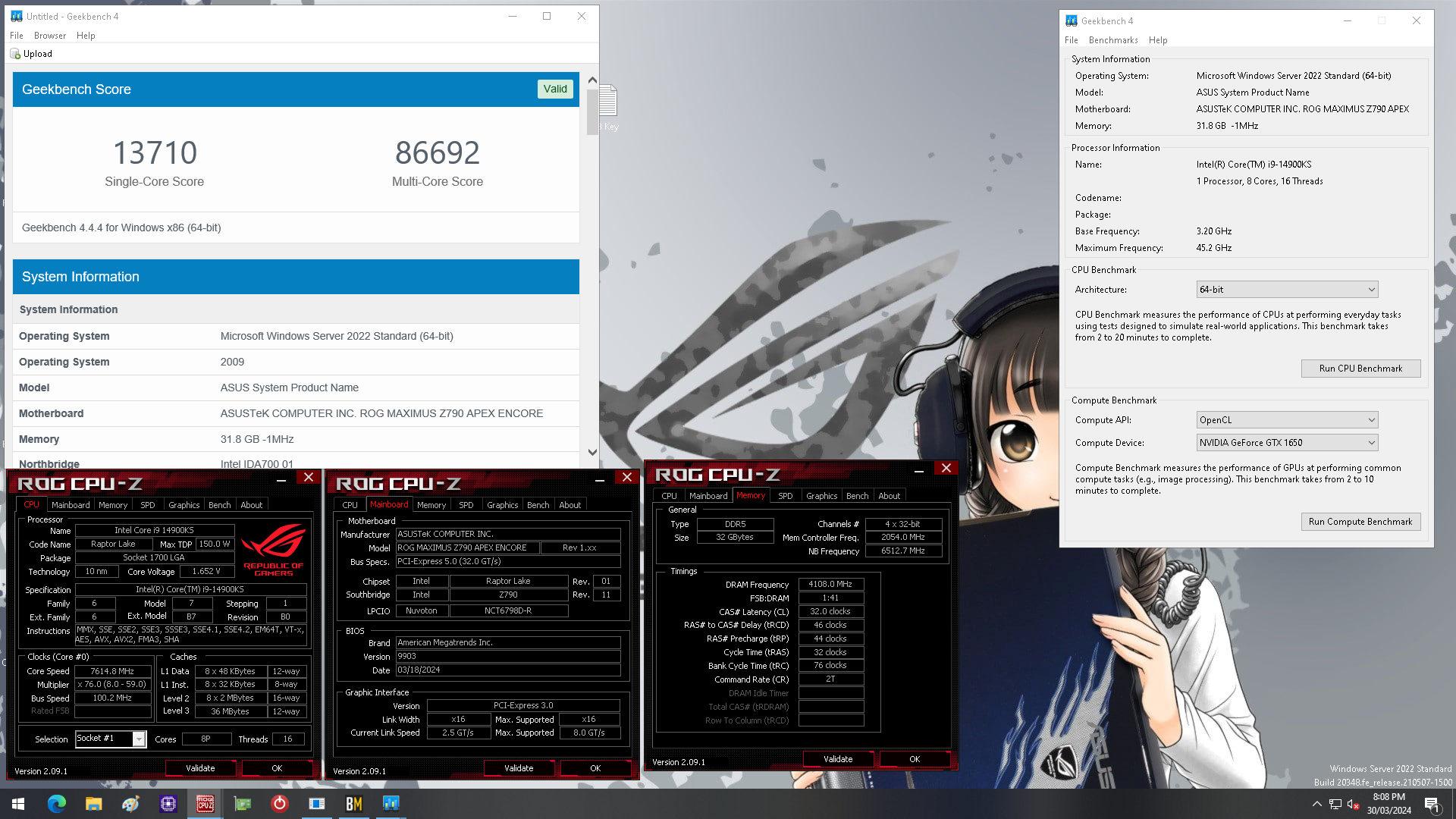Open the Architecture 64-bit dropdown
The image size is (1456, 819).
point(1287,290)
